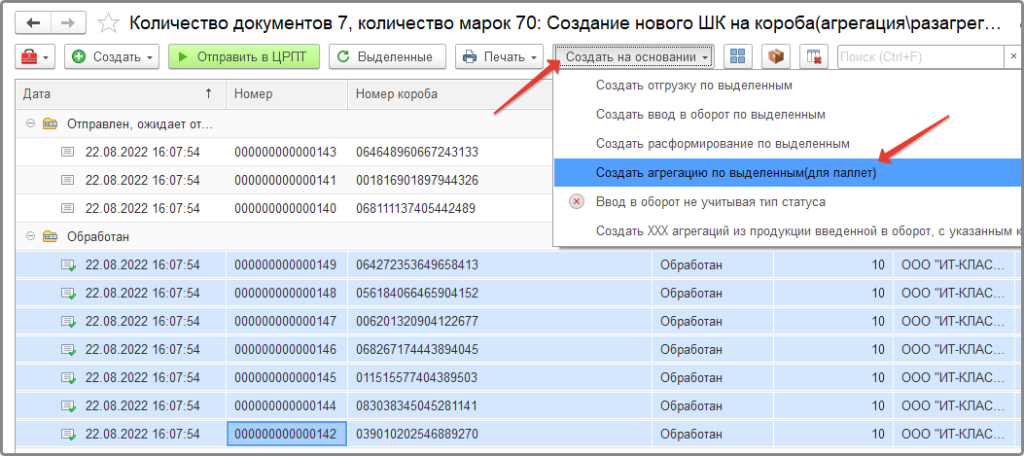Click the blue grid tiles toolbar icon

coord(739,57)
